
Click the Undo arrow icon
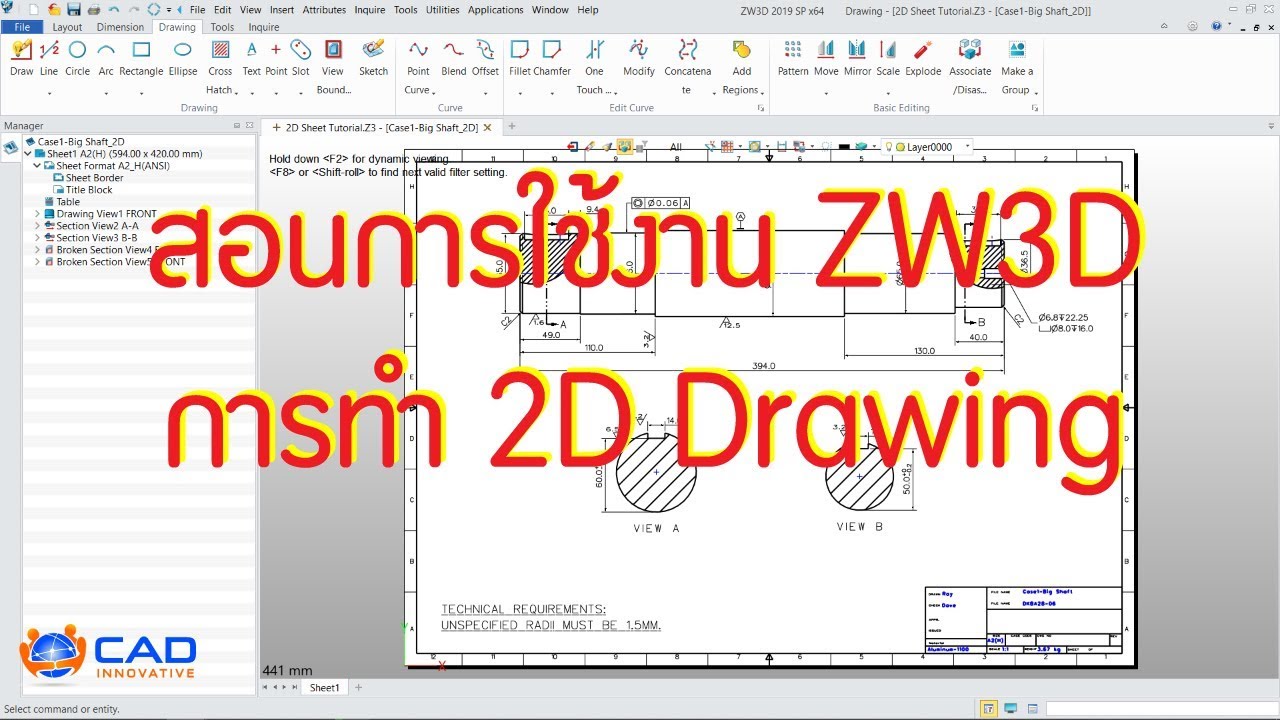(x=114, y=9)
